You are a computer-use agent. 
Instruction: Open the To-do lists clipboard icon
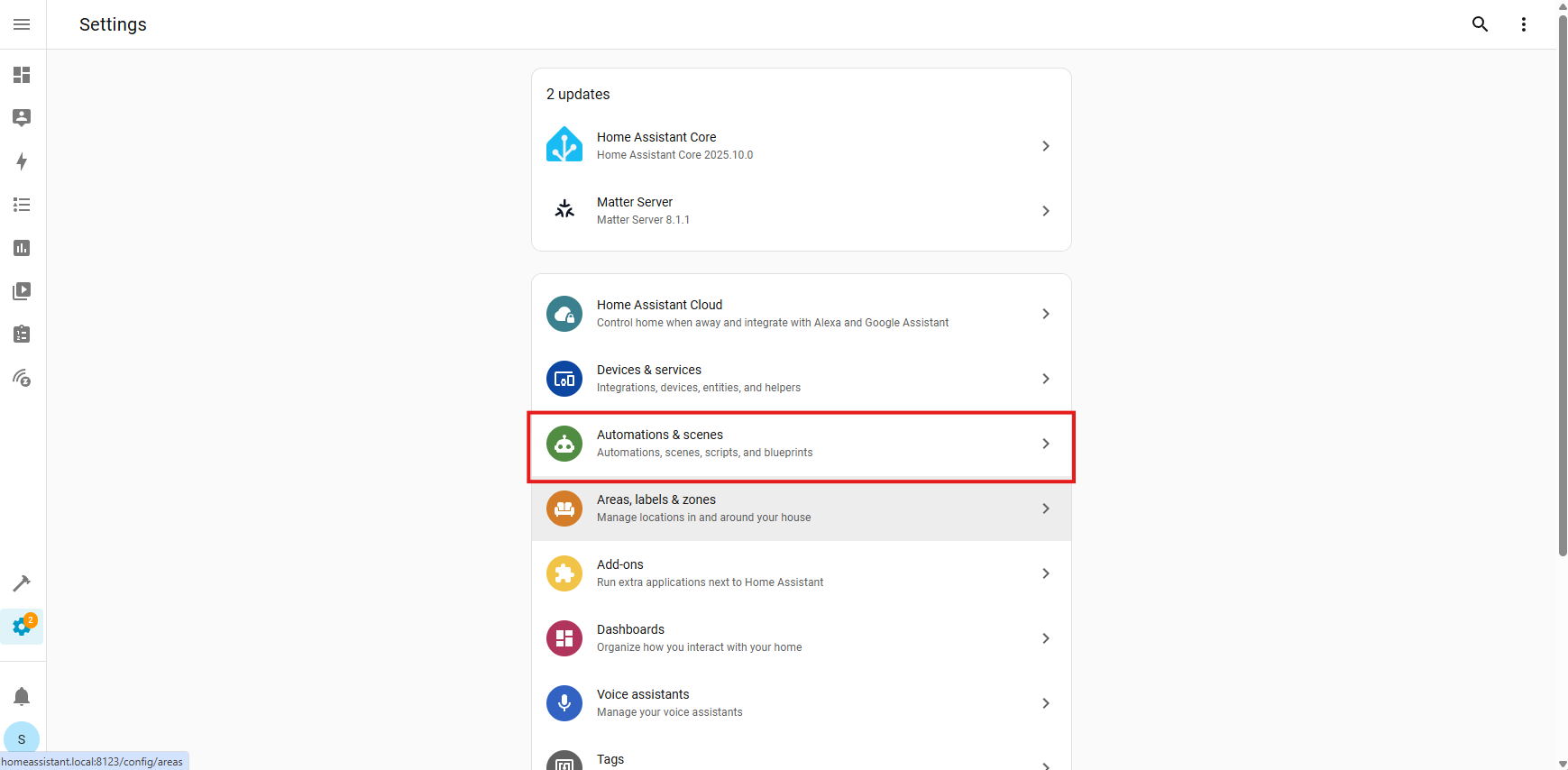coord(22,335)
